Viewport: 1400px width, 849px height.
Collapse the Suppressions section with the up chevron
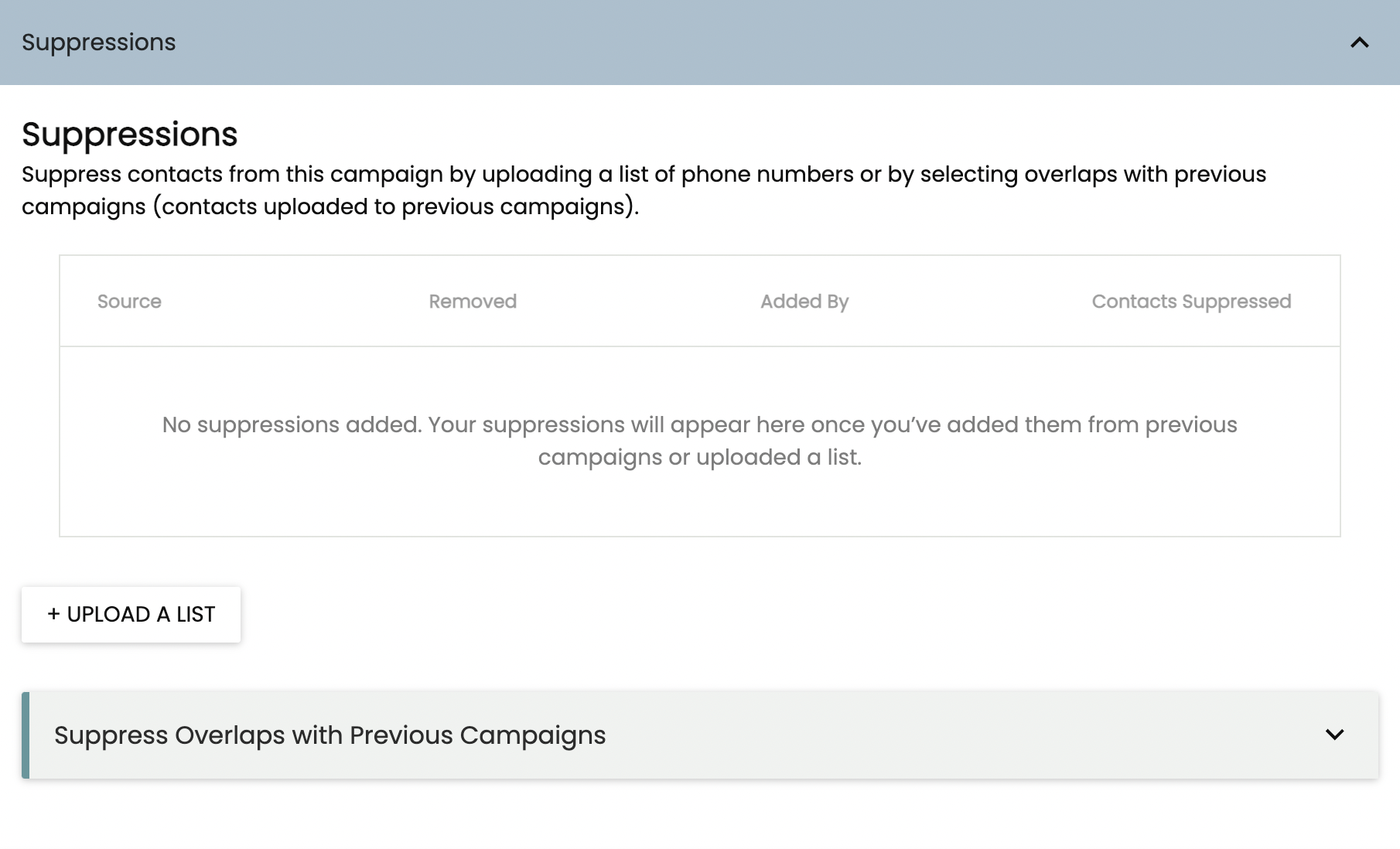pos(1359,43)
